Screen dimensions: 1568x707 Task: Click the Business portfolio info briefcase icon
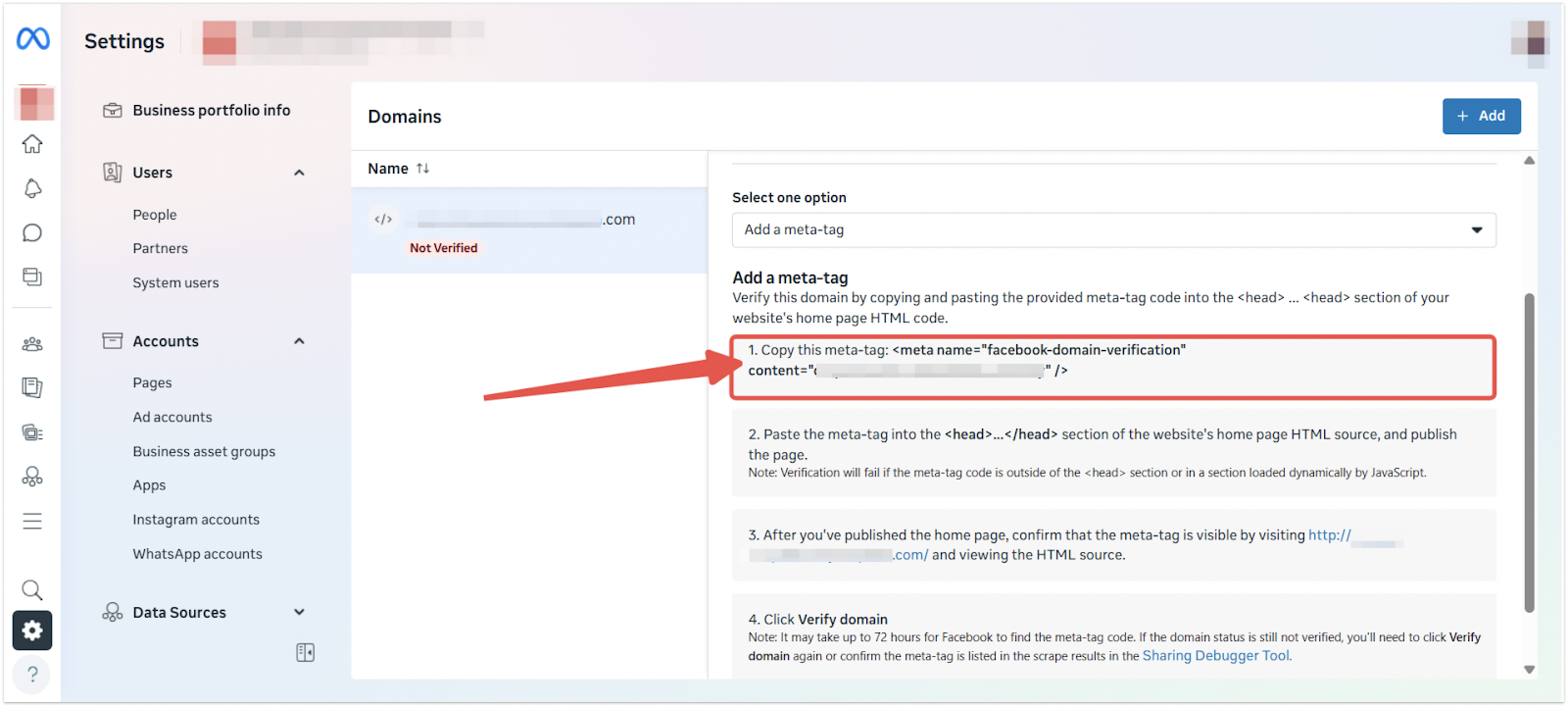click(x=113, y=111)
